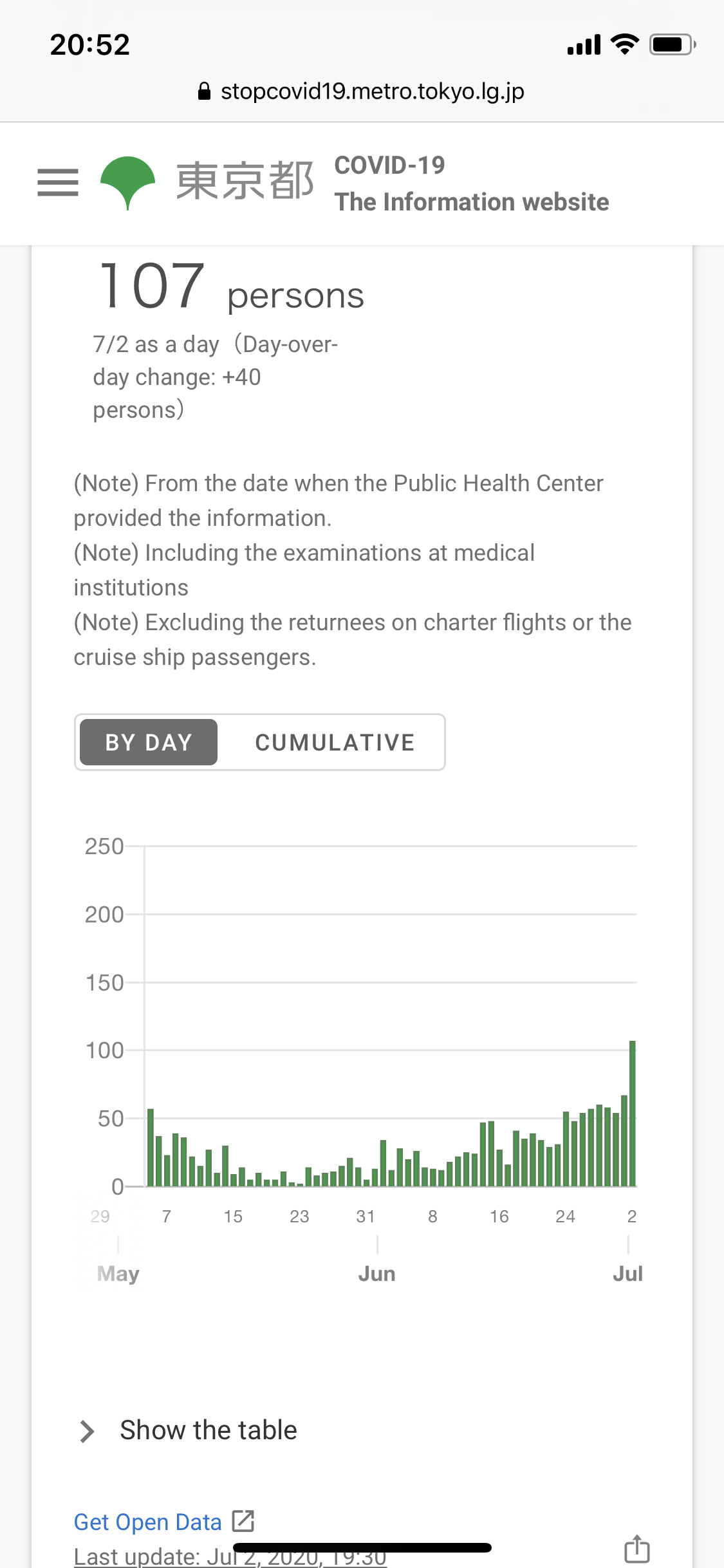Tap the Wi-Fi status icon
Viewport: 724px width, 1568px height.
point(624,44)
